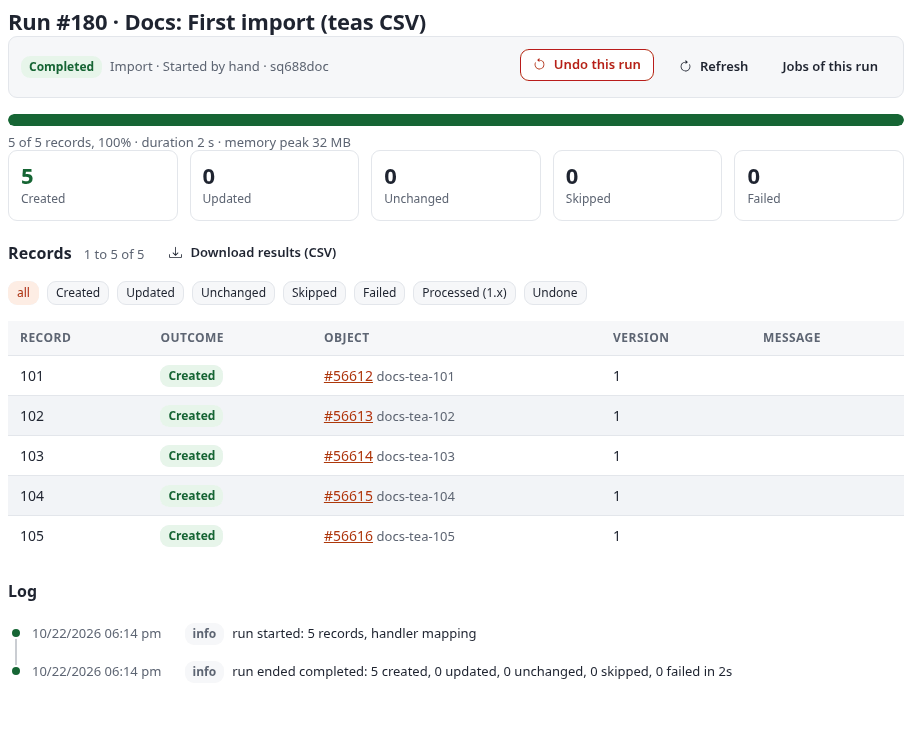This screenshot has width=912, height=746.
Task: Click the docs-tea-102 object name
Action: (x=415, y=417)
